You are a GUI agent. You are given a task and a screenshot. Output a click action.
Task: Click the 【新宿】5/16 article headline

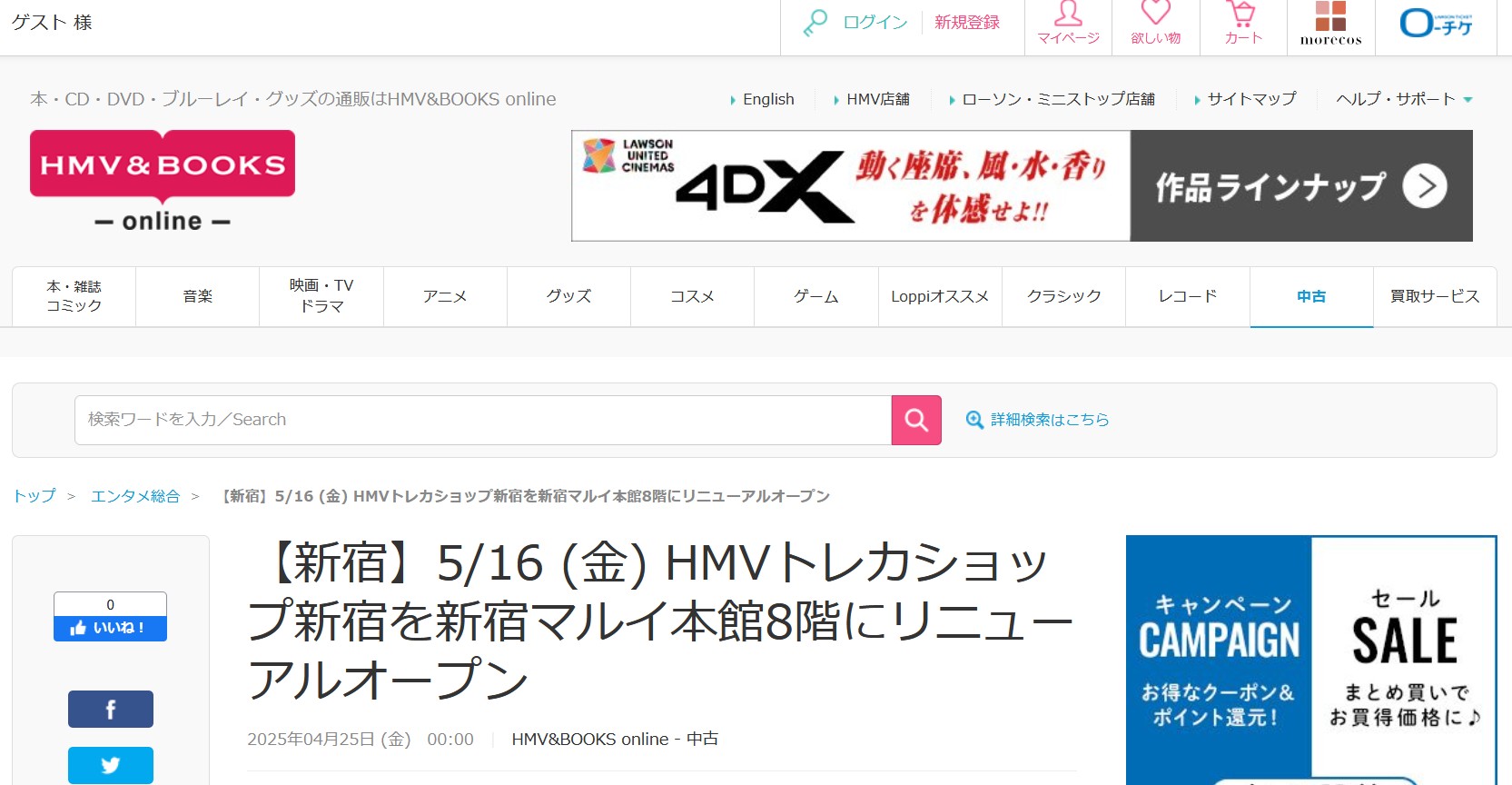click(660, 621)
